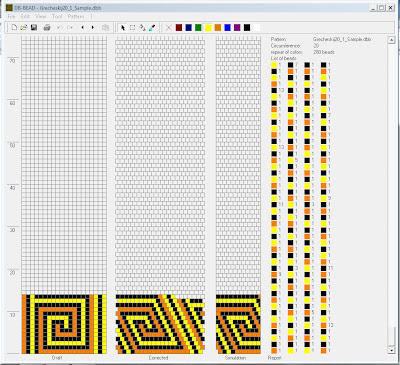Shift pattern right with the right arrow
This screenshot has width=400, height=365.
(x=93, y=28)
